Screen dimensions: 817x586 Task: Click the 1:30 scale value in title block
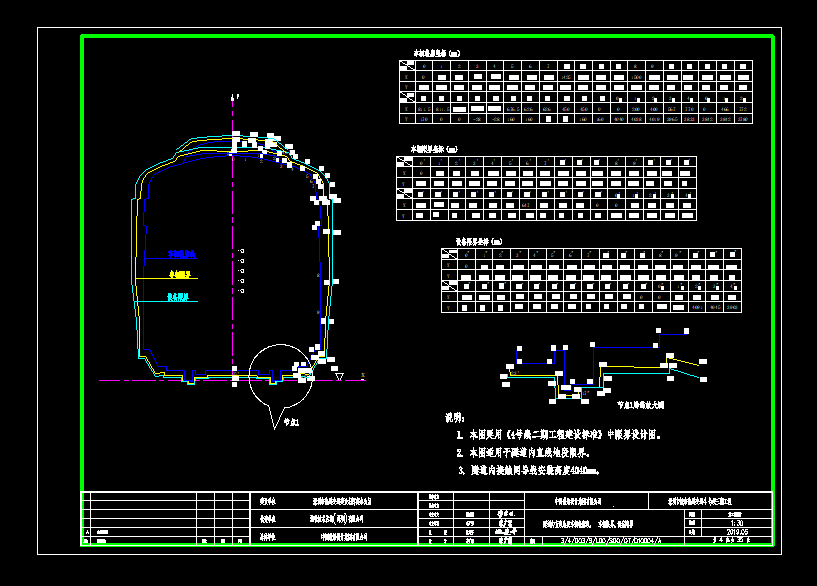[737, 523]
